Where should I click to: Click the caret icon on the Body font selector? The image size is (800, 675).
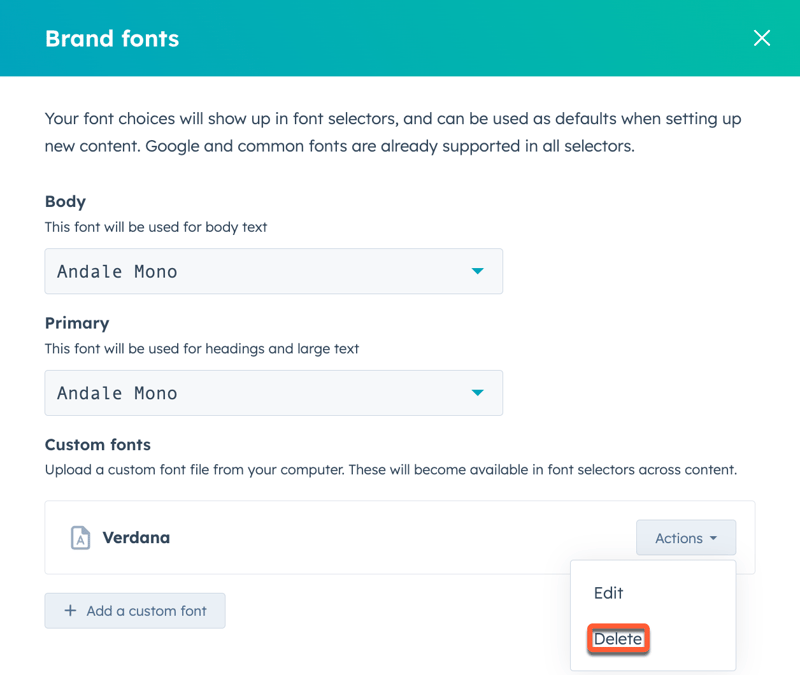pyautogui.click(x=478, y=271)
